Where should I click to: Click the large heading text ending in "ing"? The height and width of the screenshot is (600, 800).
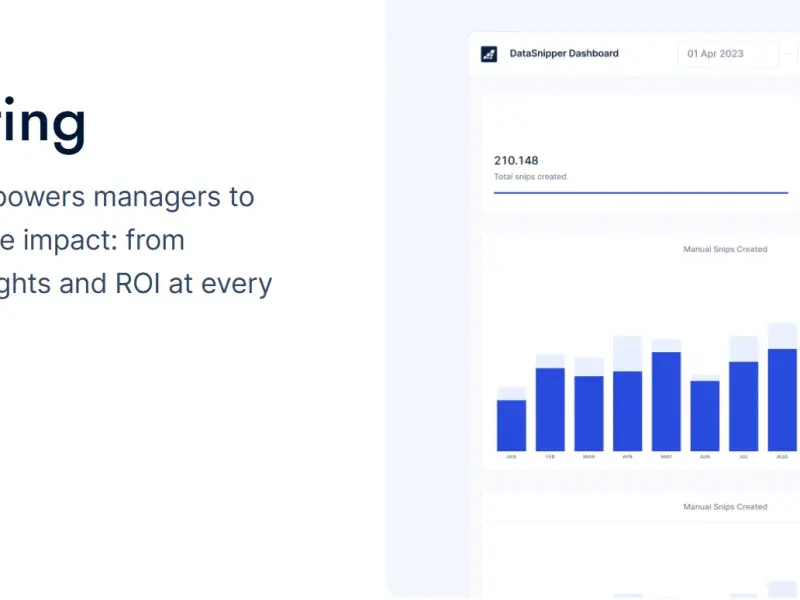pyautogui.click(x=43, y=122)
